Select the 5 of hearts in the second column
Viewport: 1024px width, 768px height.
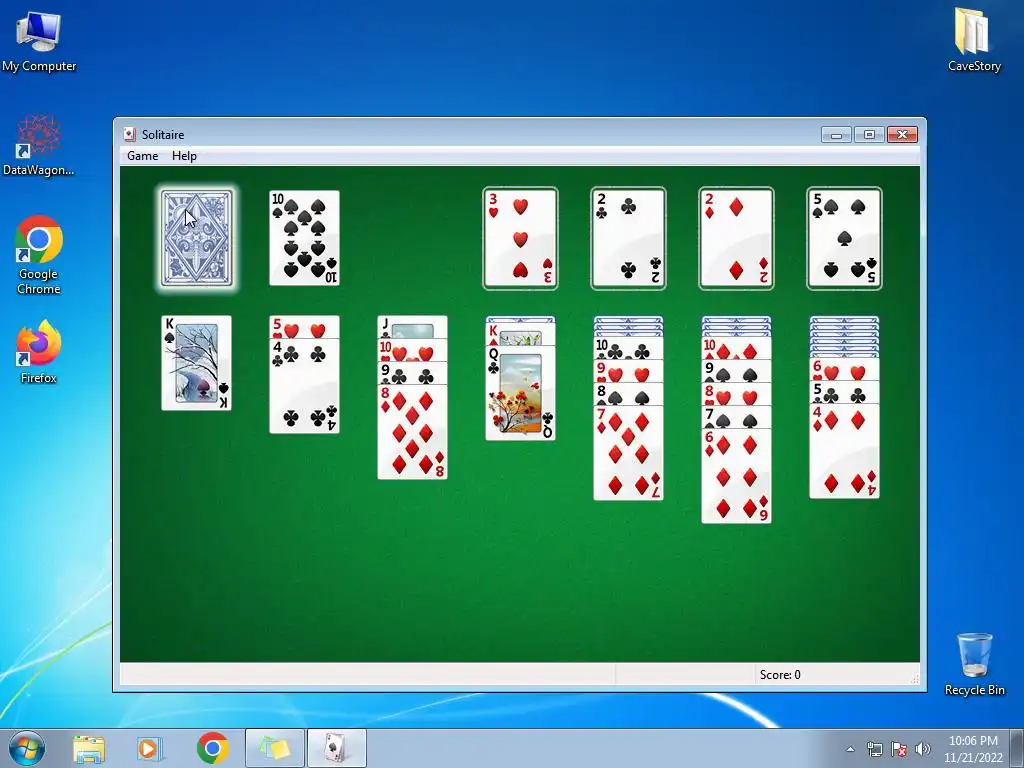(304, 327)
